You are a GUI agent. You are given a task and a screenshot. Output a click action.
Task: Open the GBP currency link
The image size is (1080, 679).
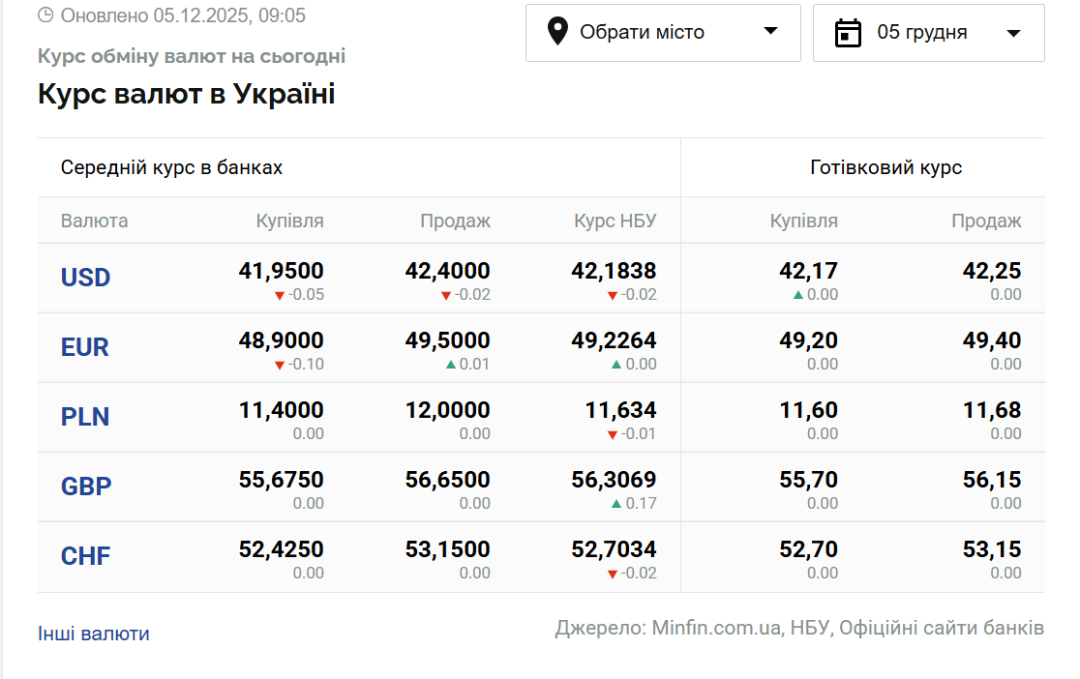point(86,487)
